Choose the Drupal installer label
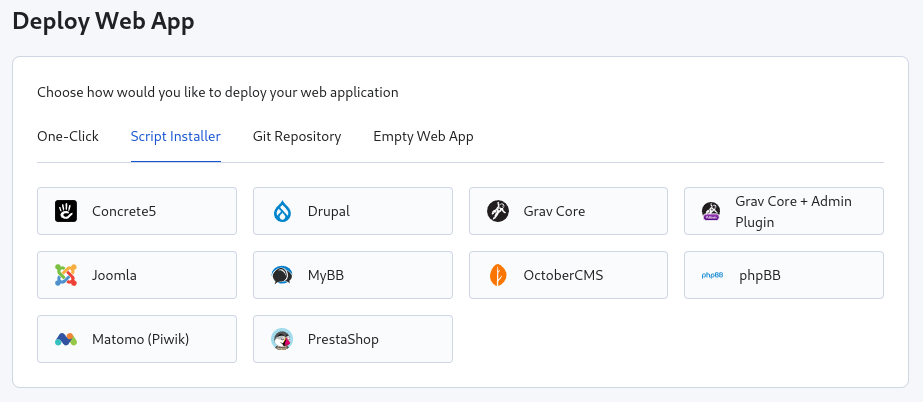 (x=329, y=211)
